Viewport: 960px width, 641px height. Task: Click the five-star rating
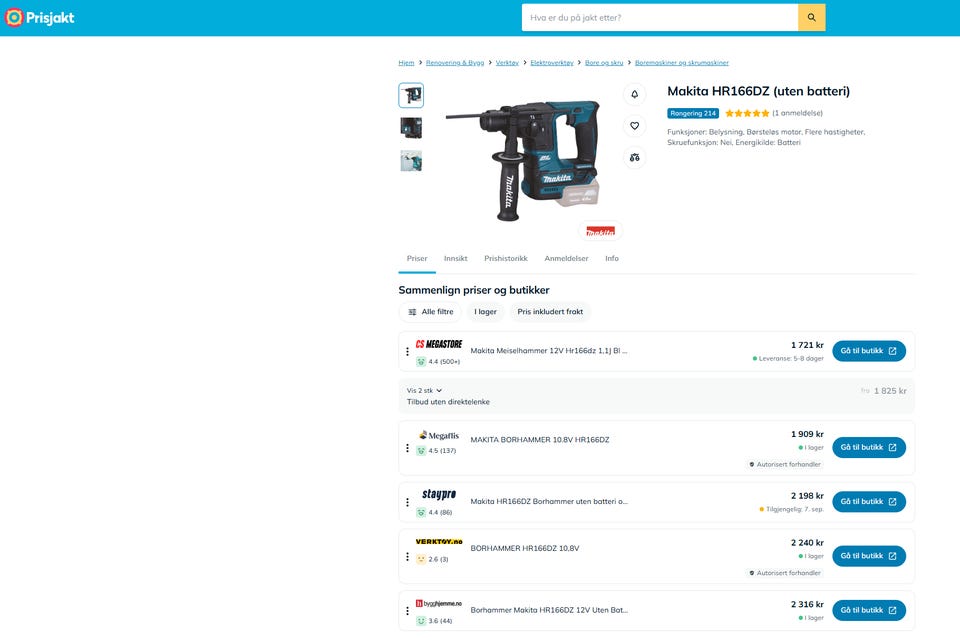coord(747,113)
